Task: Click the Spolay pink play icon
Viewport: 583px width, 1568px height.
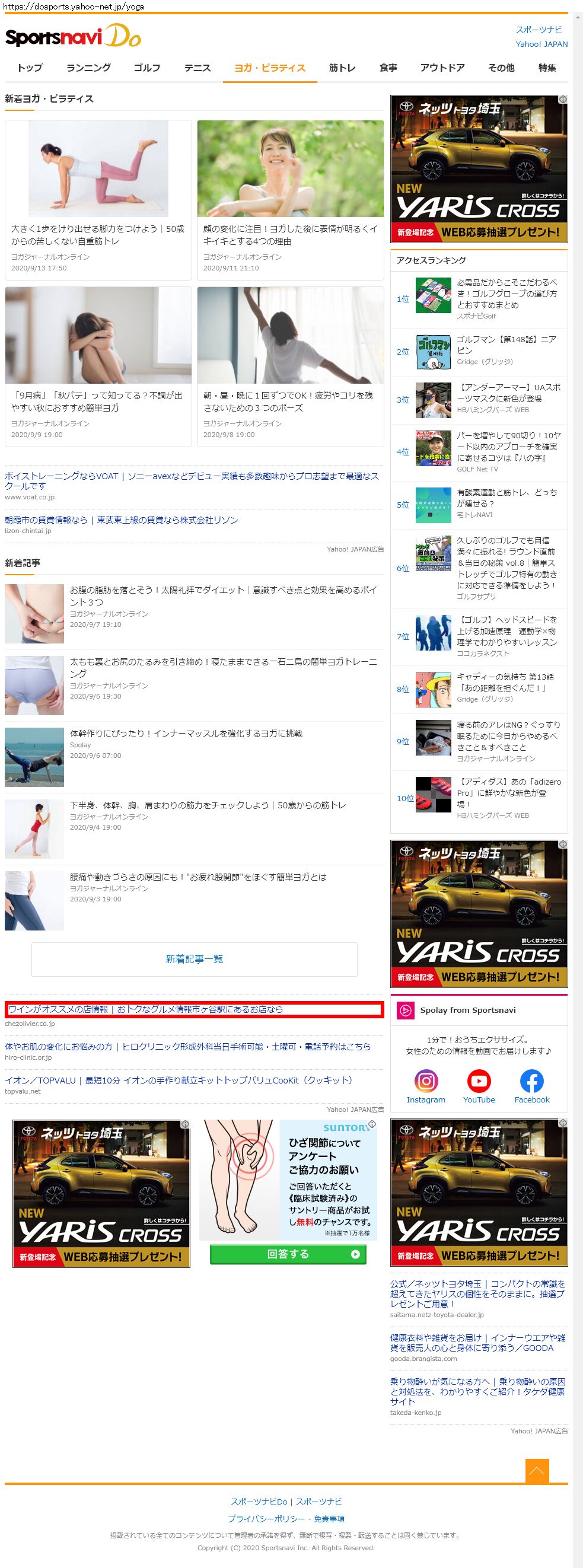Action: coord(404,1011)
